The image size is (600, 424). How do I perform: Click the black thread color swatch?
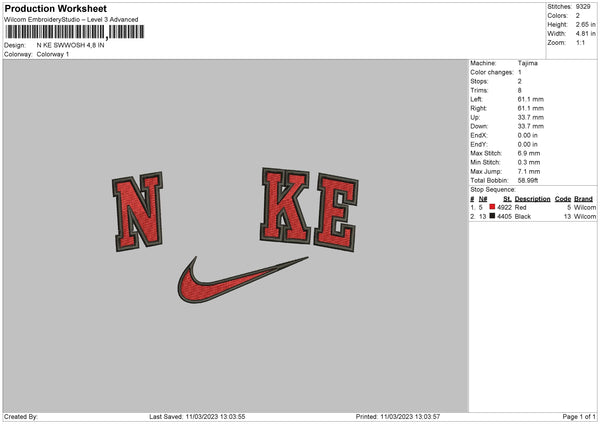point(492,216)
